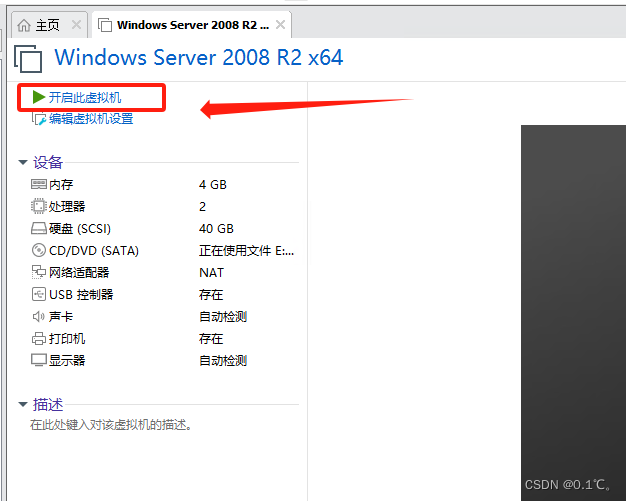Click the 正在使用文件 E:... value
The width and height of the screenshot is (626, 501).
pyautogui.click(x=246, y=251)
